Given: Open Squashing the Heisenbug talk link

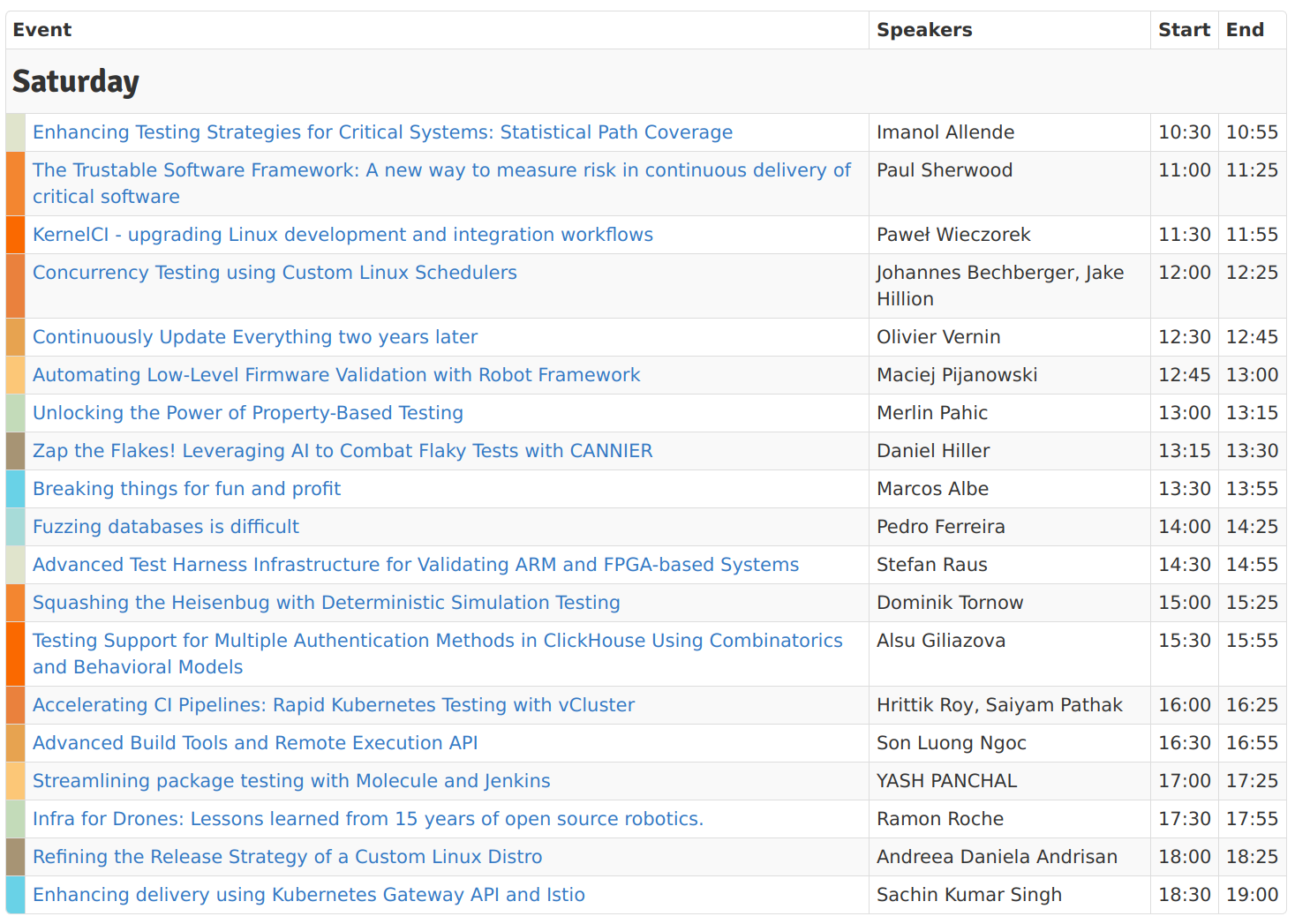Looking at the screenshot, I should tap(327, 603).
